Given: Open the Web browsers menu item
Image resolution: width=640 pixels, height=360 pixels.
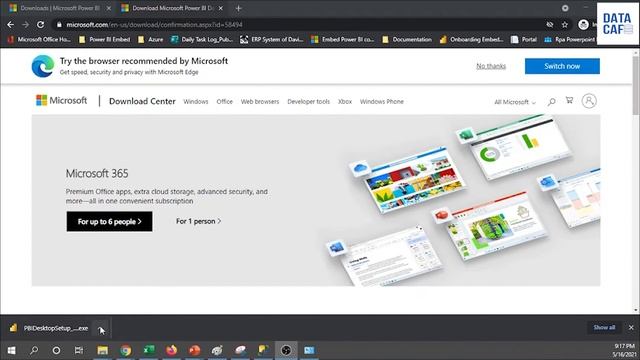Looking at the screenshot, I should 260,102.
